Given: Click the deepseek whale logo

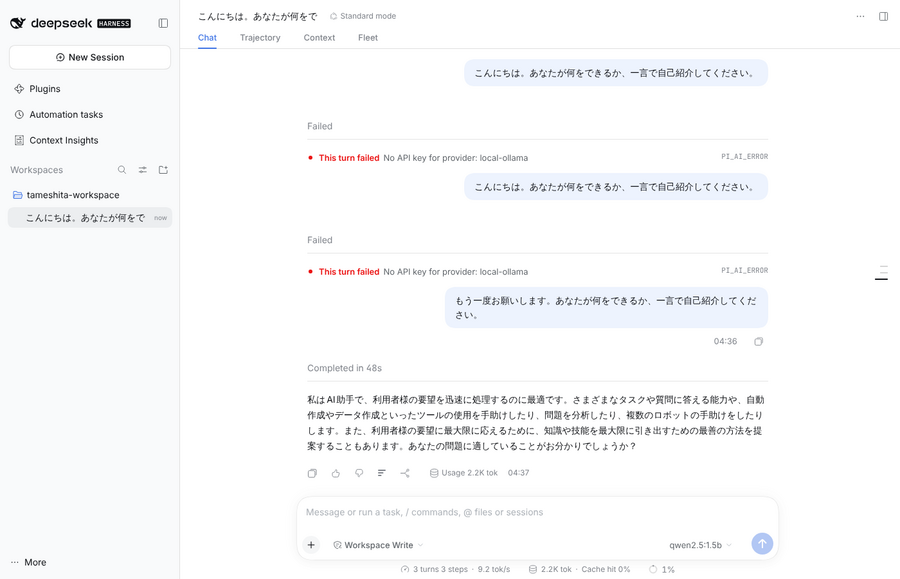Looking at the screenshot, I should click(x=18, y=23).
